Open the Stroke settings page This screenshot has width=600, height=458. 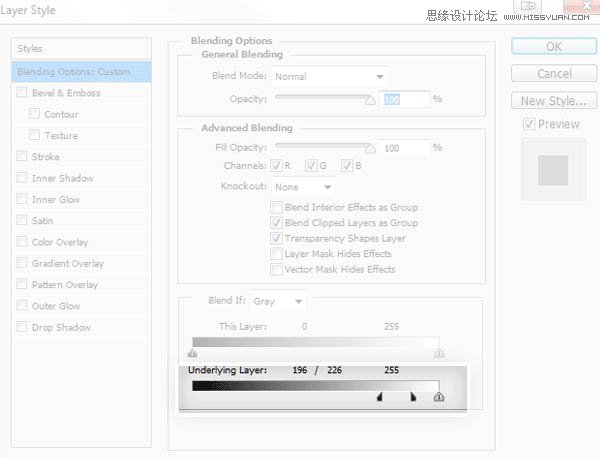46,157
